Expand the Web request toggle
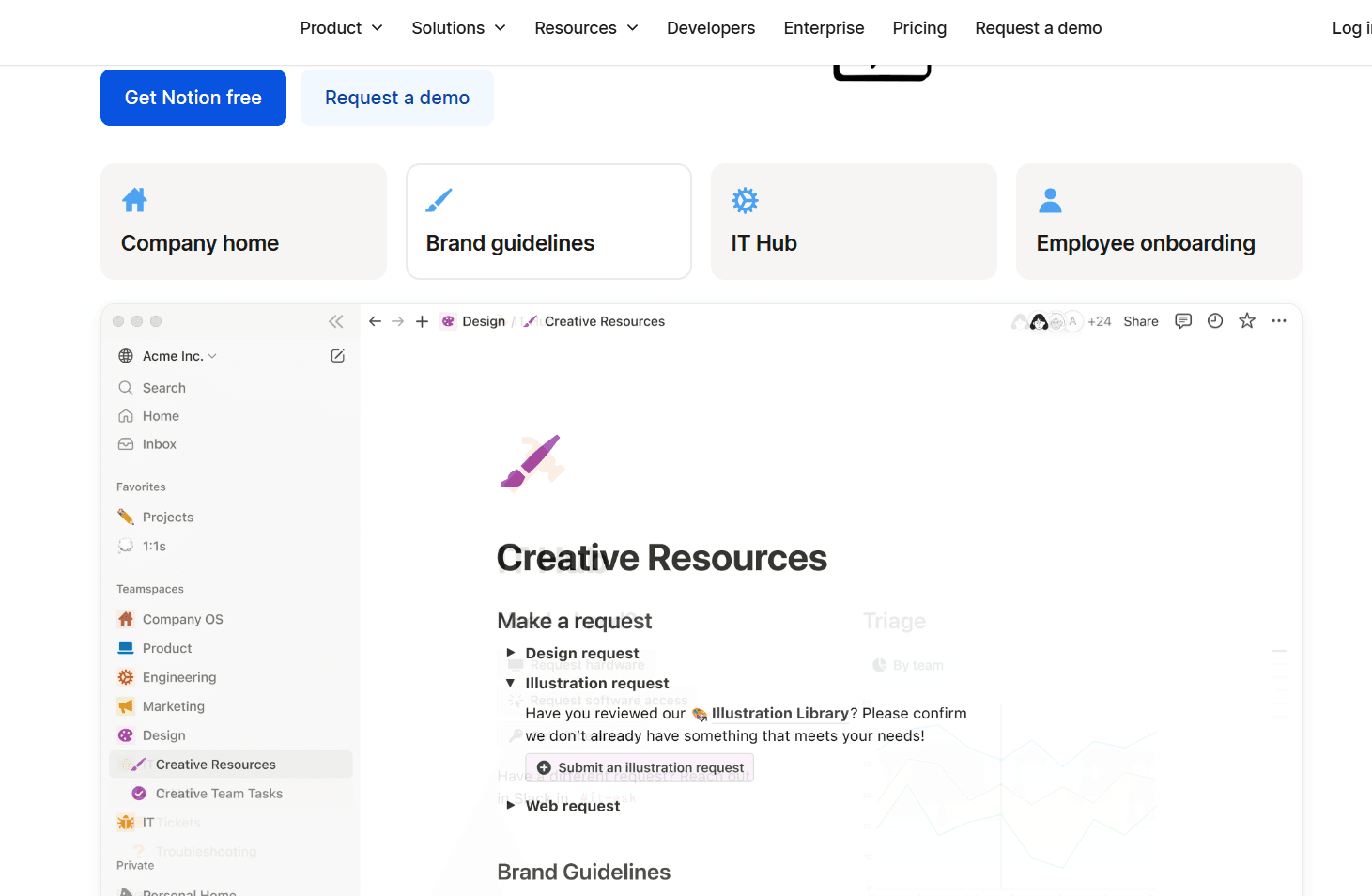 click(x=511, y=805)
